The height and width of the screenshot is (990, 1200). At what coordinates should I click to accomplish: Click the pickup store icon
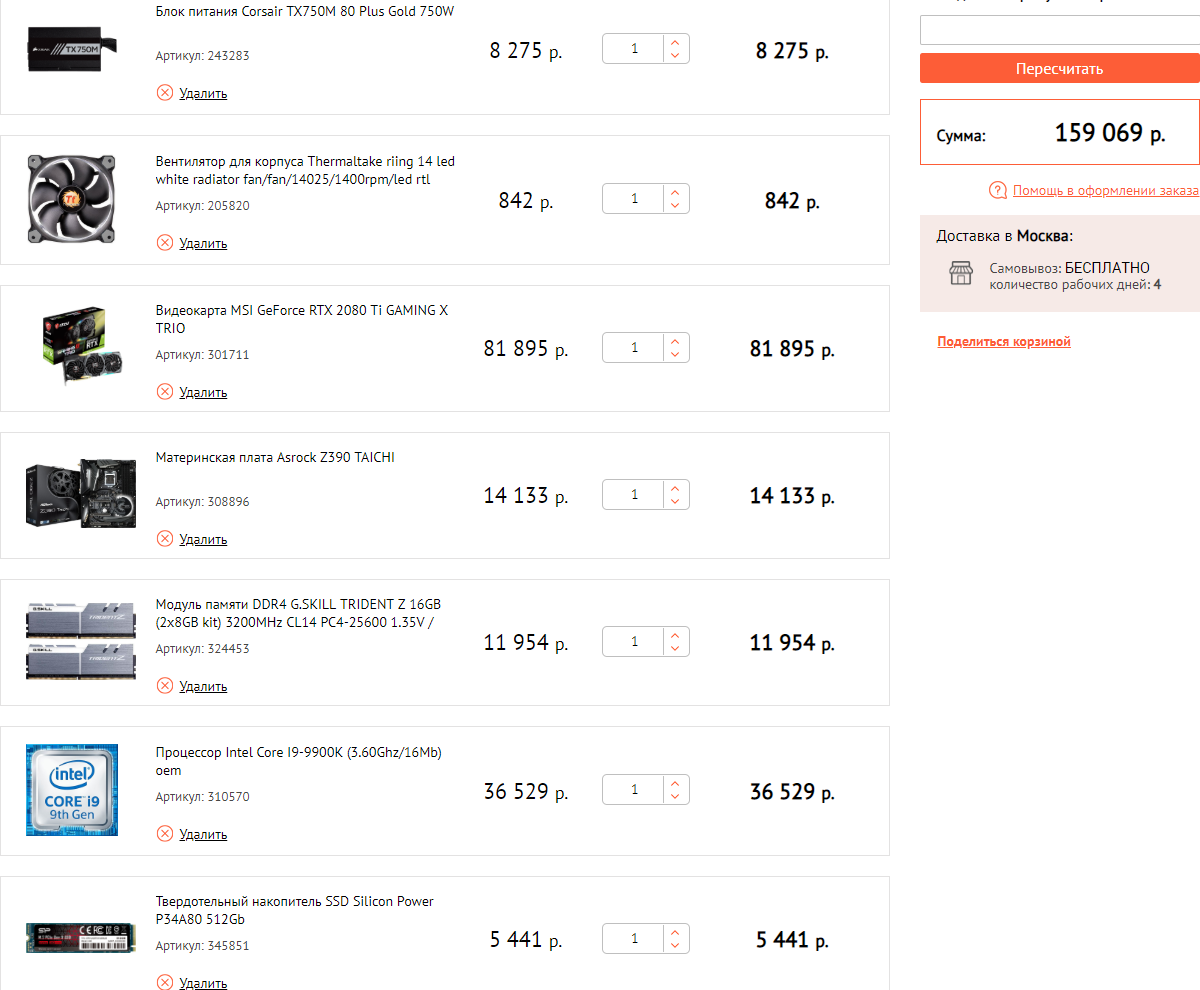(x=960, y=274)
